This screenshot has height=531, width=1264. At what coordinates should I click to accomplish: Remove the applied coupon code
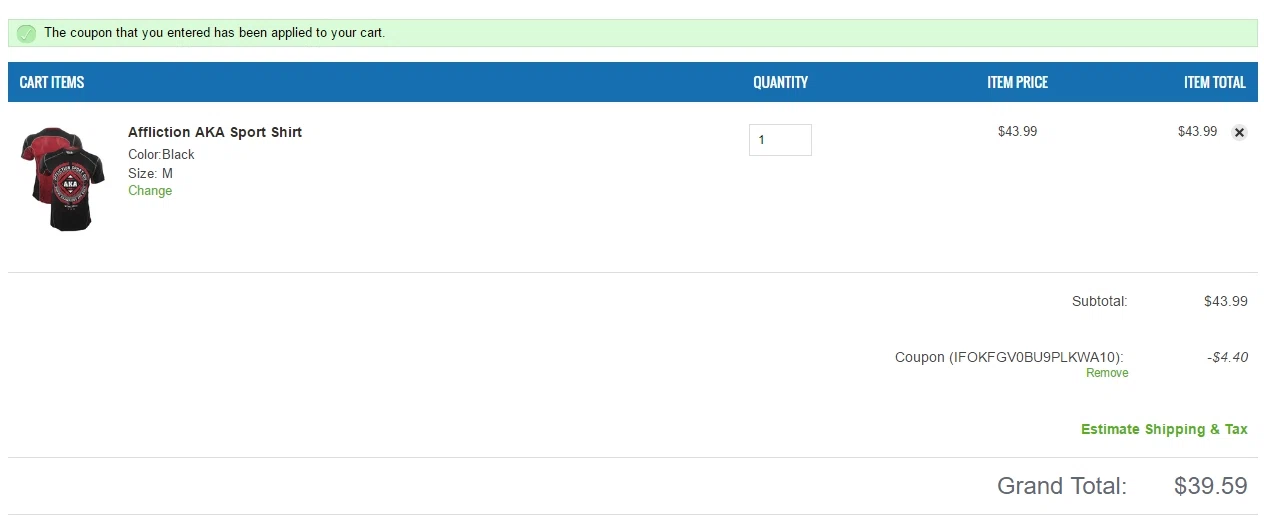click(x=1107, y=373)
